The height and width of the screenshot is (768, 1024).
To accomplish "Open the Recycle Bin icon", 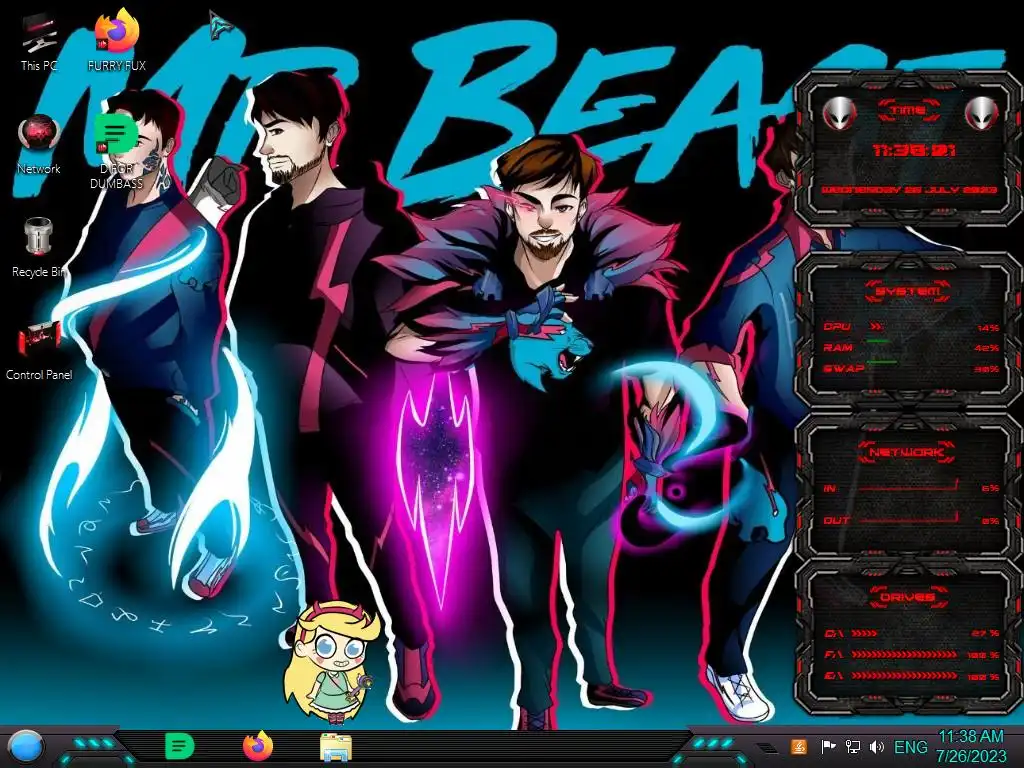I will click(x=39, y=248).
